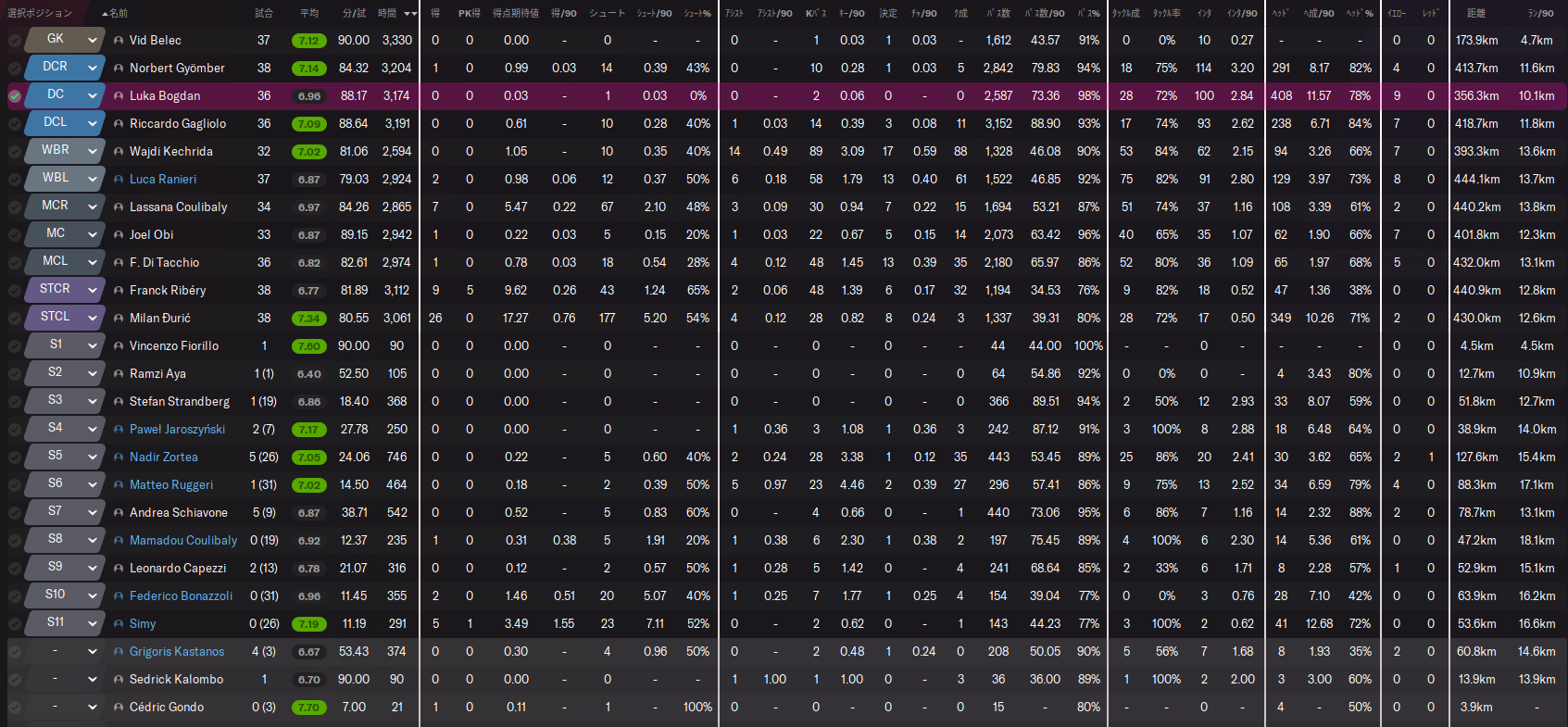Open the S8 substitute slot dropdown
The image size is (1568, 727).
92,541
